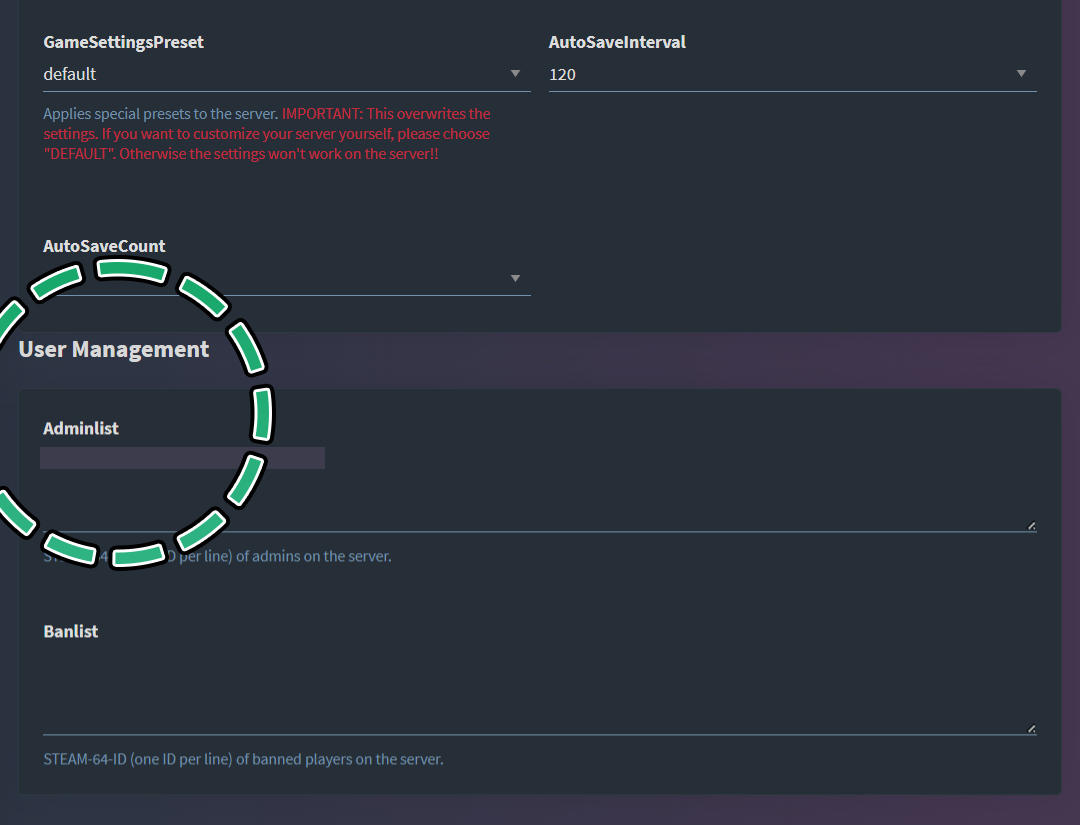The image size is (1080, 825).
Task: Click the AutoSaveInterval dropdown arrow icon
Action: [x=1021, y=74]
